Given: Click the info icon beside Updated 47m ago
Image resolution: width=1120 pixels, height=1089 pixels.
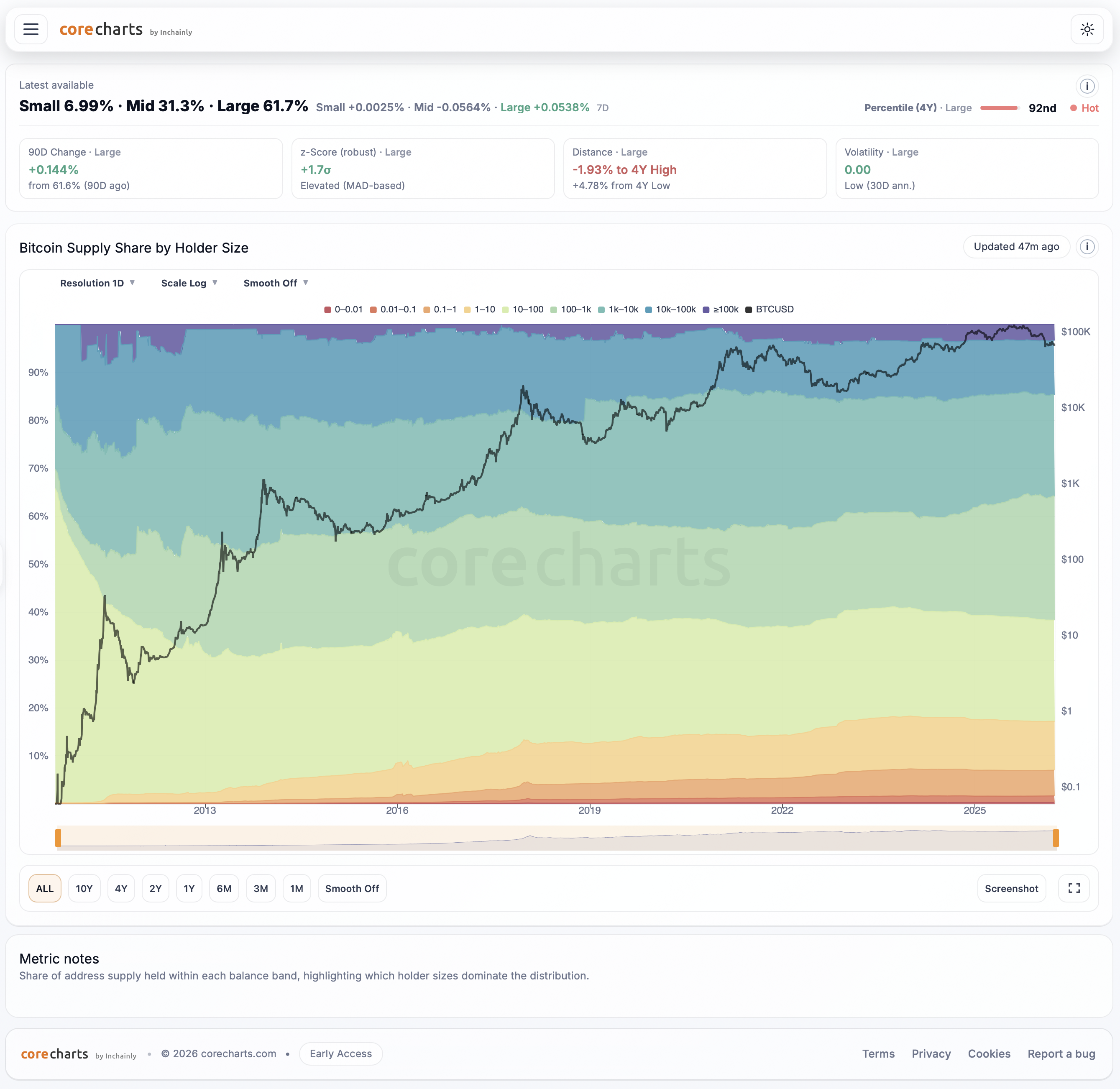Looking at the screenshot, I should pos(1087,246).
